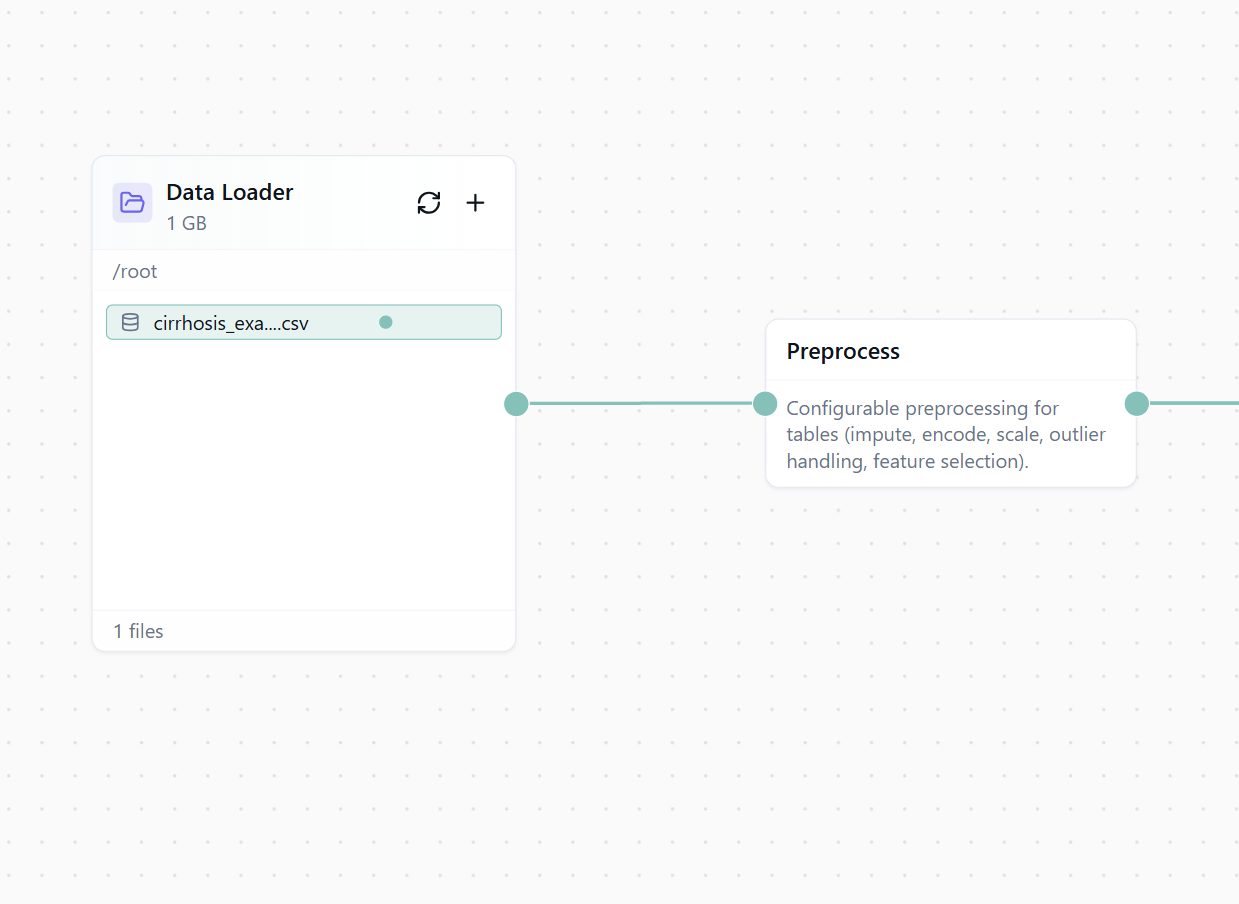
Task: Select the Data Loader output port
Action: pyautogui.click(x=516, y=404)
